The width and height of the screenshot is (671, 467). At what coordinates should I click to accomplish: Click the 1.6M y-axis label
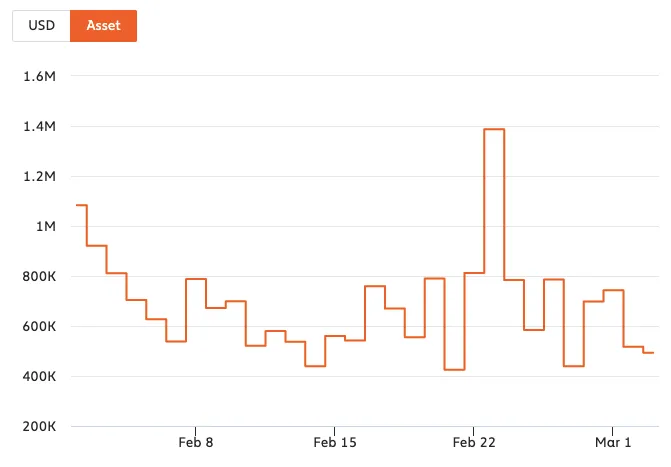tap(39, 76)
